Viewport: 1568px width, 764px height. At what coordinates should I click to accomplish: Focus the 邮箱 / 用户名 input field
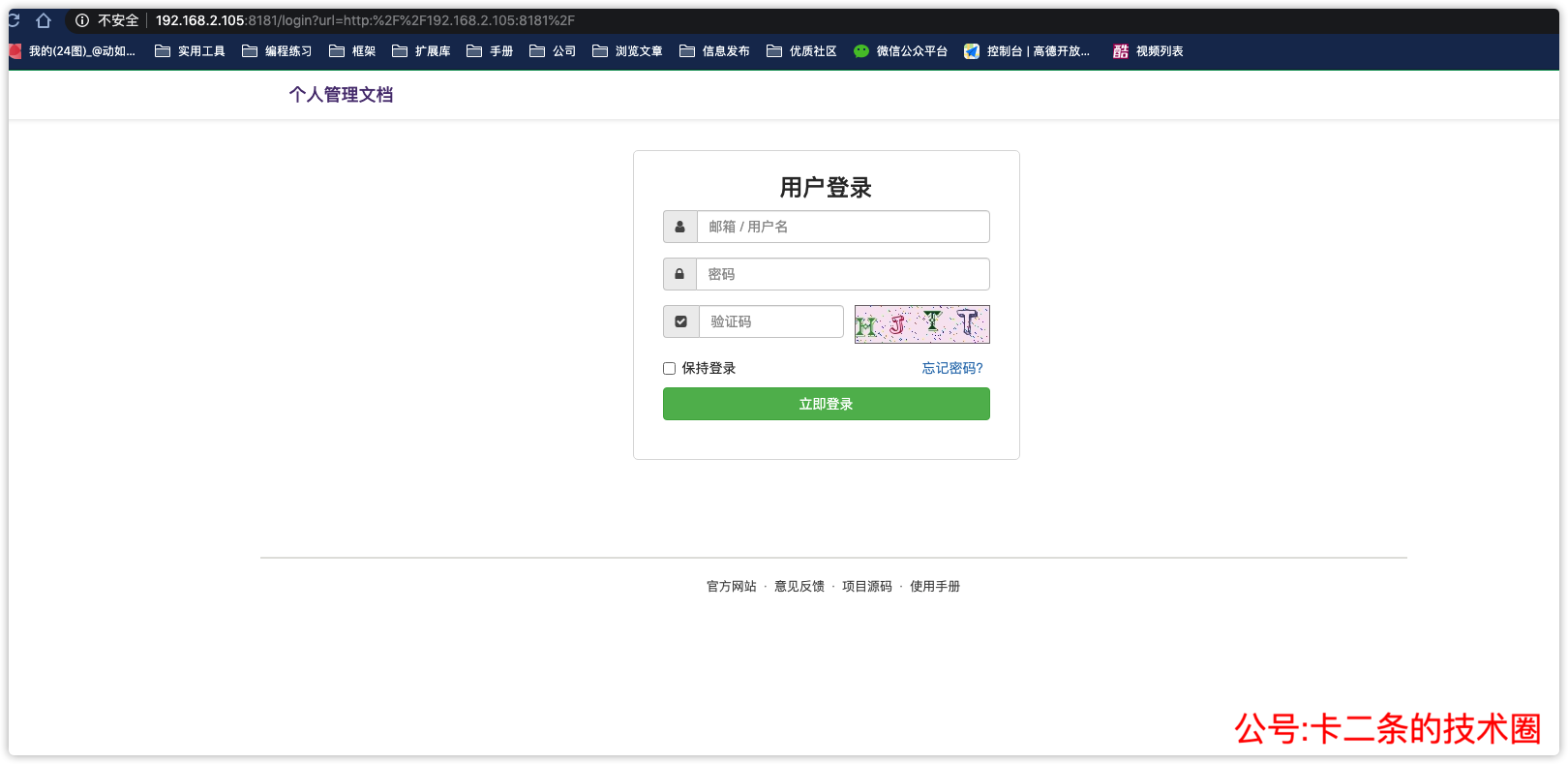[x=843, y=227]
